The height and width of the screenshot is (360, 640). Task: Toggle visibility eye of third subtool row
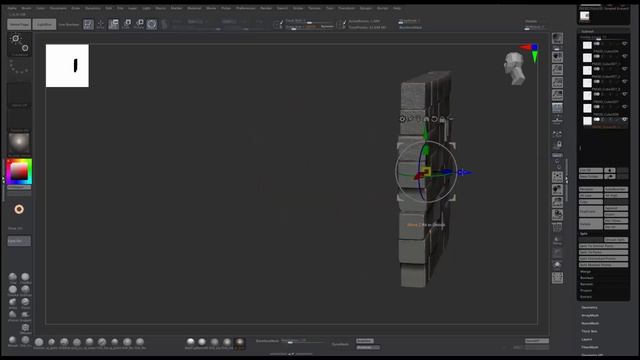tap(624, 69)
